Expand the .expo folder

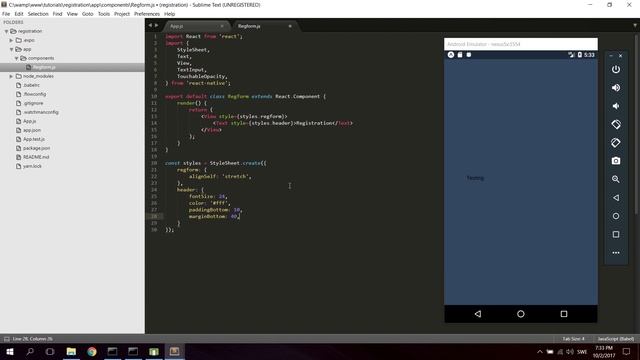point(11,40)
